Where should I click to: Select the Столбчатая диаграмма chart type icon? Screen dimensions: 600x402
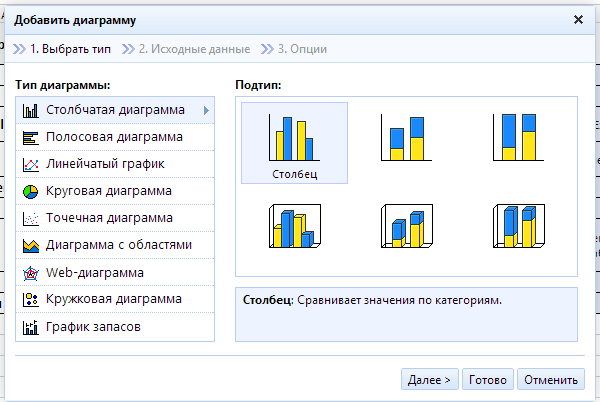click(30, 110)
